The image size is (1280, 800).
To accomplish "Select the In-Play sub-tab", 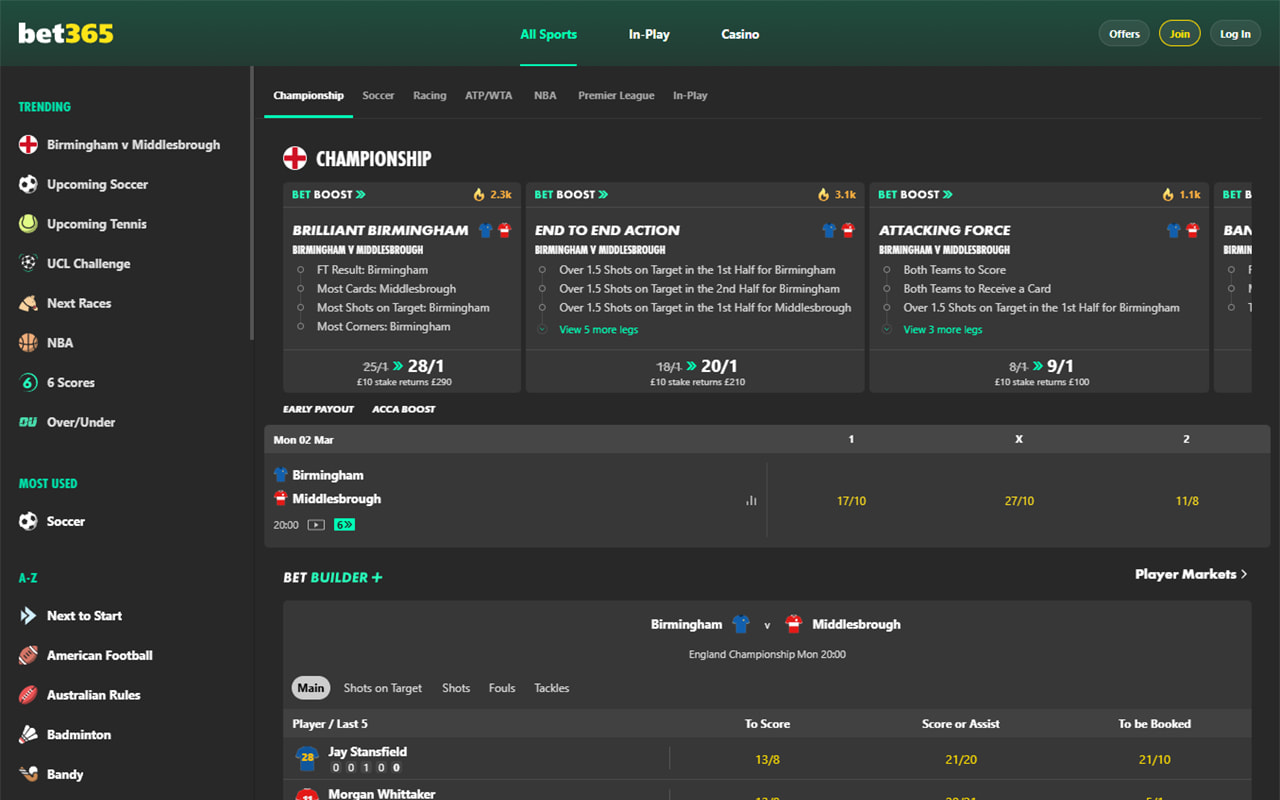I will click(690, 96).
